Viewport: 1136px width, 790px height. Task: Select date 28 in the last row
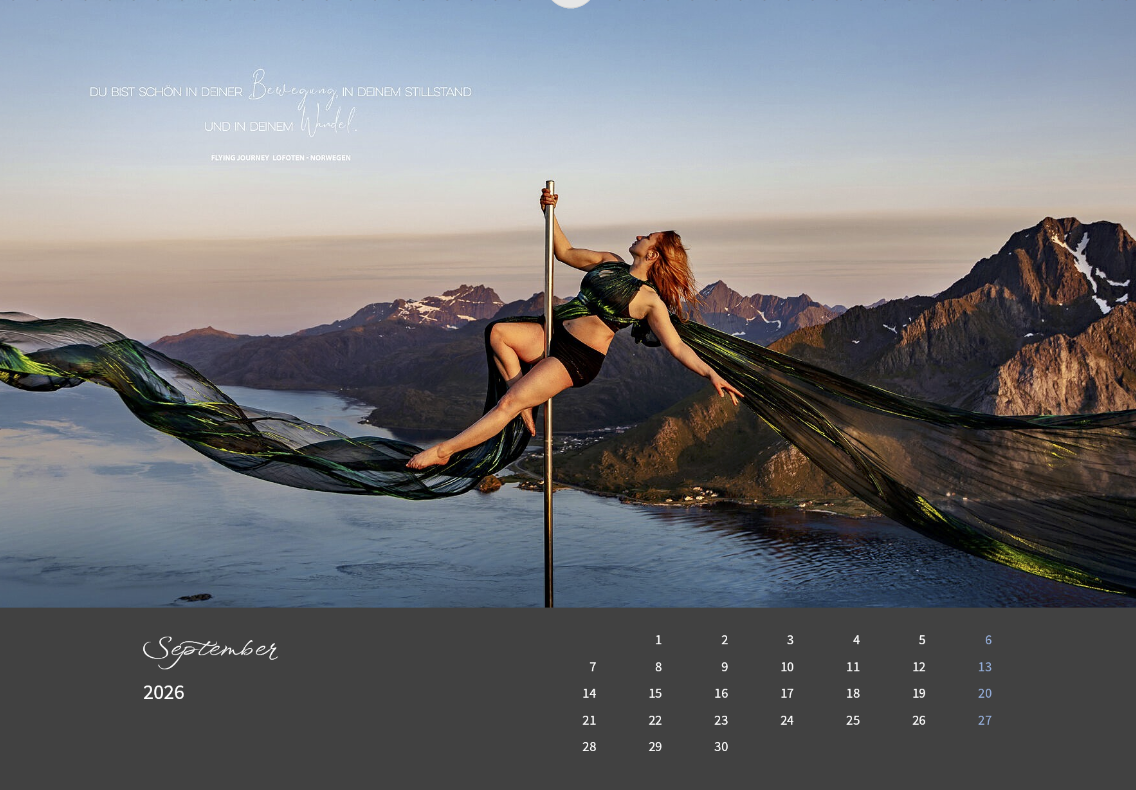click(589, 747)
